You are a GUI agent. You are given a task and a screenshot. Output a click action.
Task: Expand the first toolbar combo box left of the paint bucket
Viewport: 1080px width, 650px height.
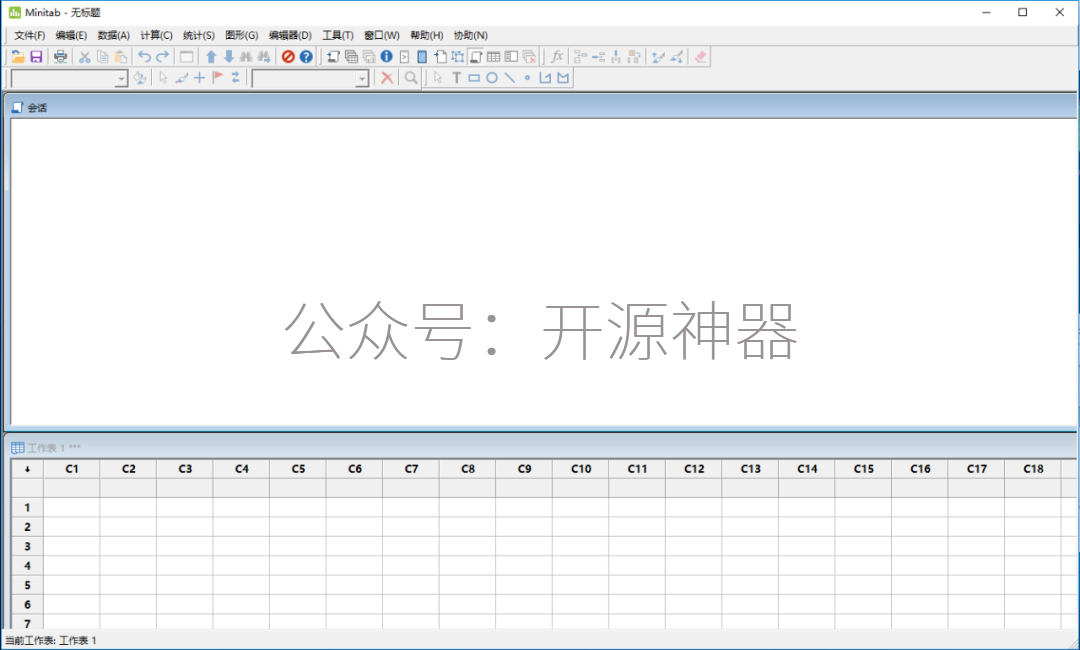121,79
